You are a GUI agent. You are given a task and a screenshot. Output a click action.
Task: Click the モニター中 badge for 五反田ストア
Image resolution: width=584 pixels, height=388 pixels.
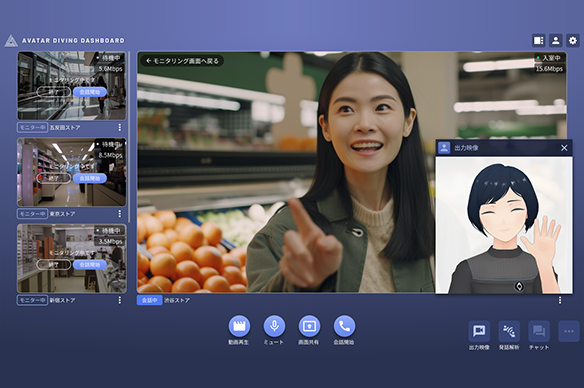pyautogui.click(x=32, y=127)
